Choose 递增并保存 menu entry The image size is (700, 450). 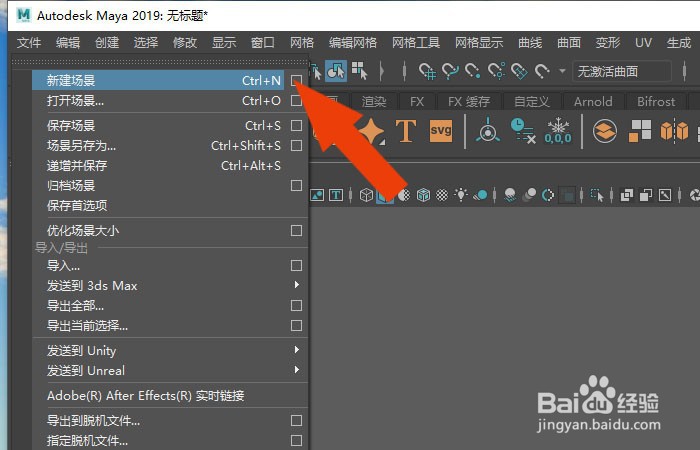pos(170,166)
